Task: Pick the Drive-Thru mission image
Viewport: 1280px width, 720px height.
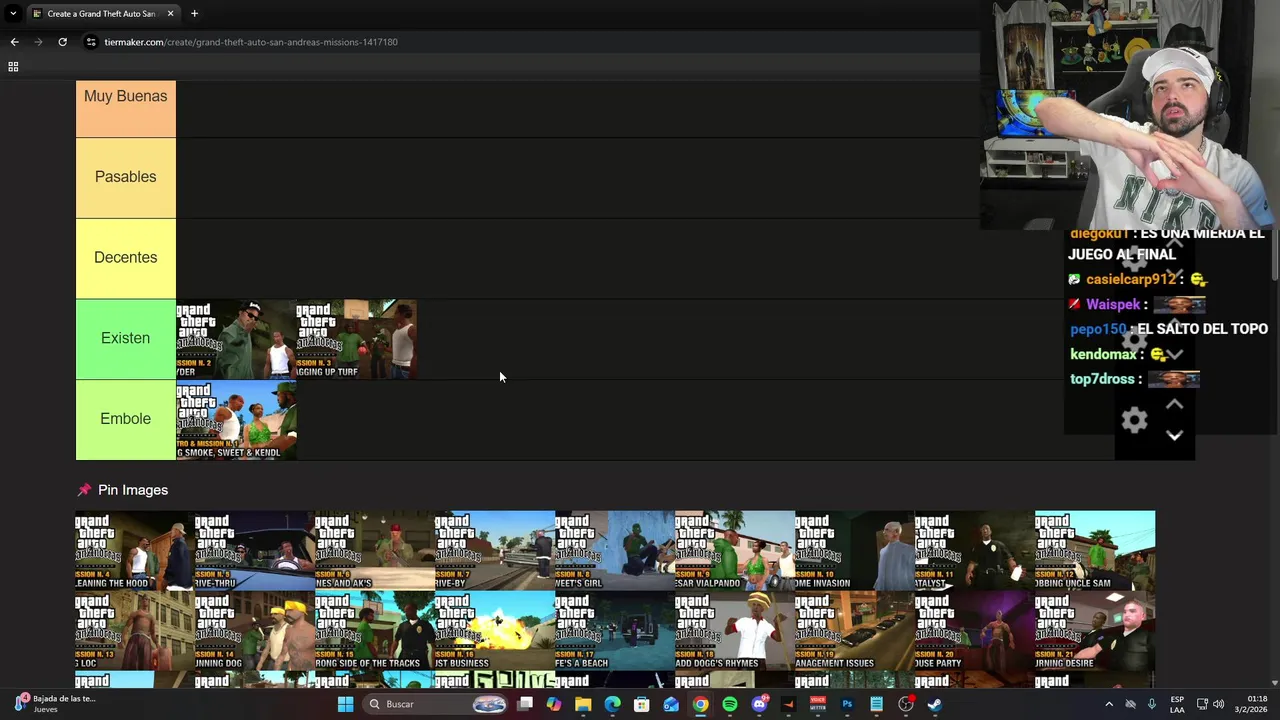Action: tap(255, 550)
